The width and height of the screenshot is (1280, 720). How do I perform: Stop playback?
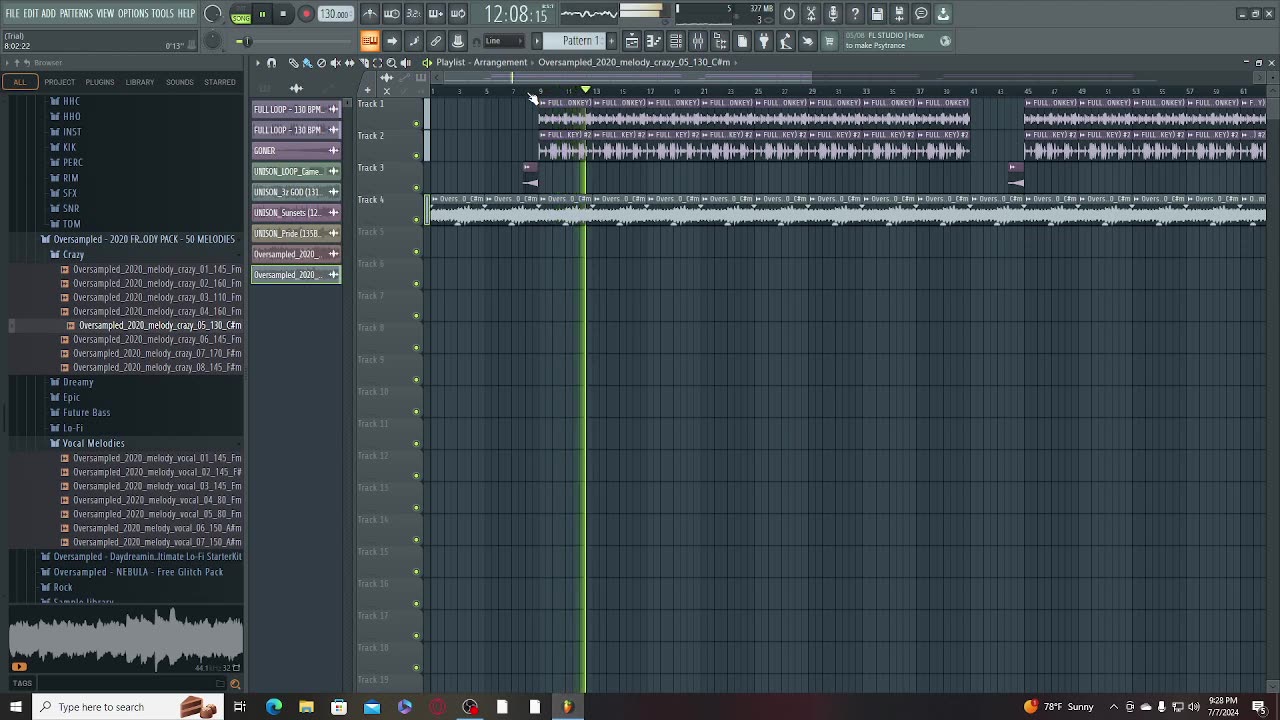click(x=284, y=14)
